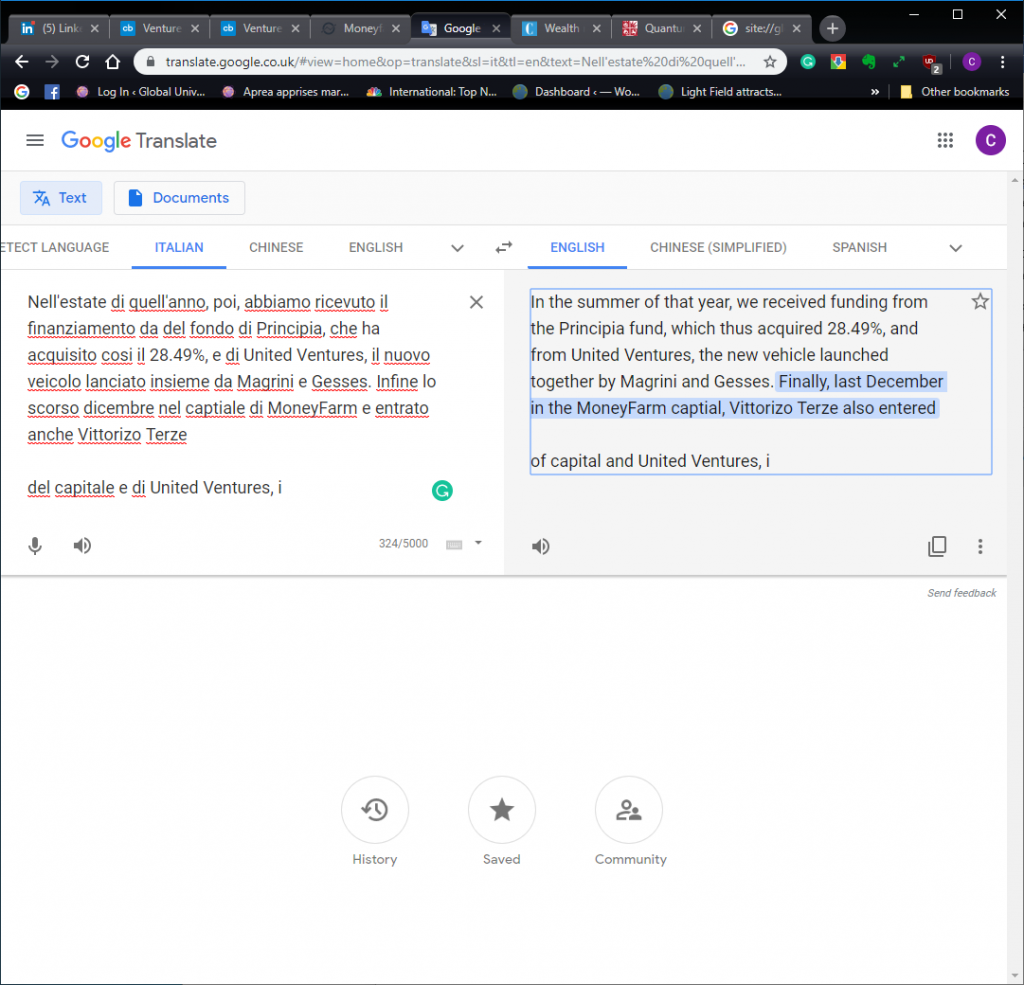Open the Google apps grid icon

(x=945, y=141)
